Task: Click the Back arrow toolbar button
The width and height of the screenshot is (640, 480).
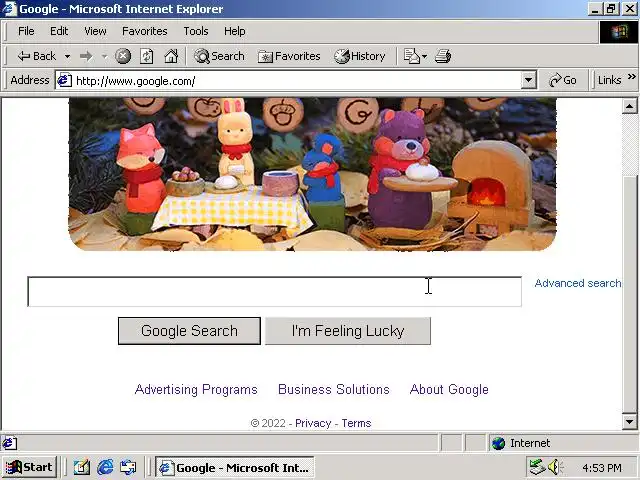Action: click(x=36, y=56)
